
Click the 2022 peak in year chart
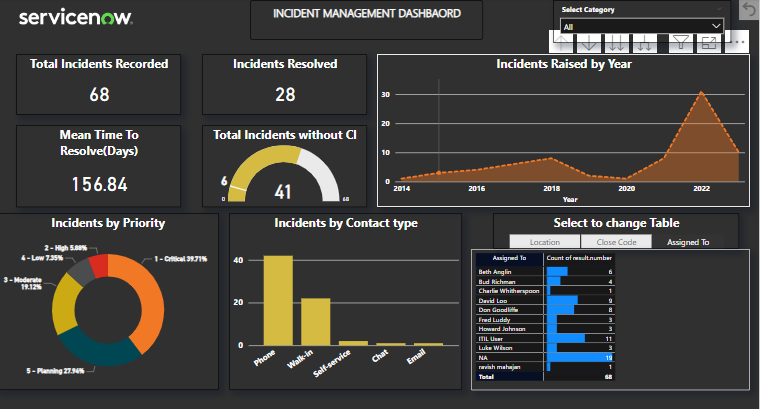pos(702,93)
